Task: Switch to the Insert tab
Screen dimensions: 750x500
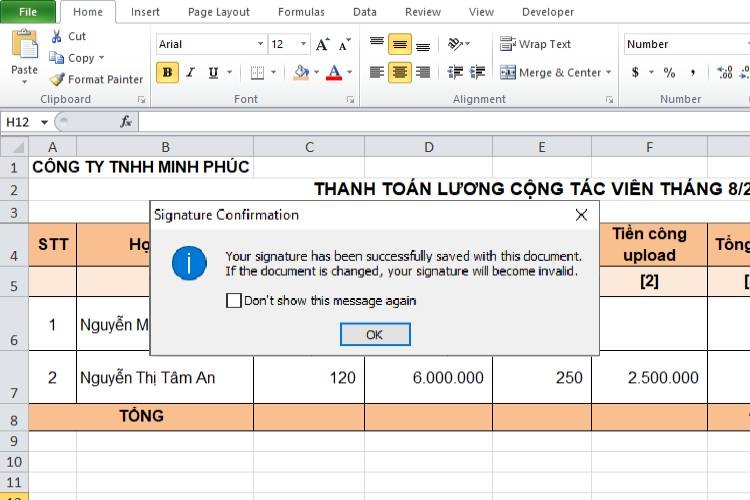Action: (x=145, y=12)
